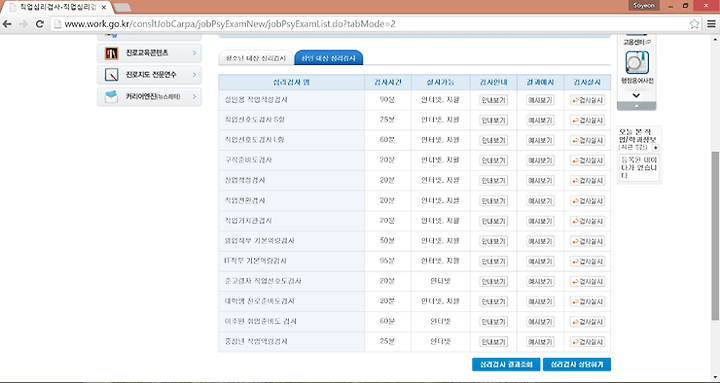Start 중장년 직업역량검사 via 검사실시
The width and height of the screenshot is (720, 383).
tap(587, 342)
